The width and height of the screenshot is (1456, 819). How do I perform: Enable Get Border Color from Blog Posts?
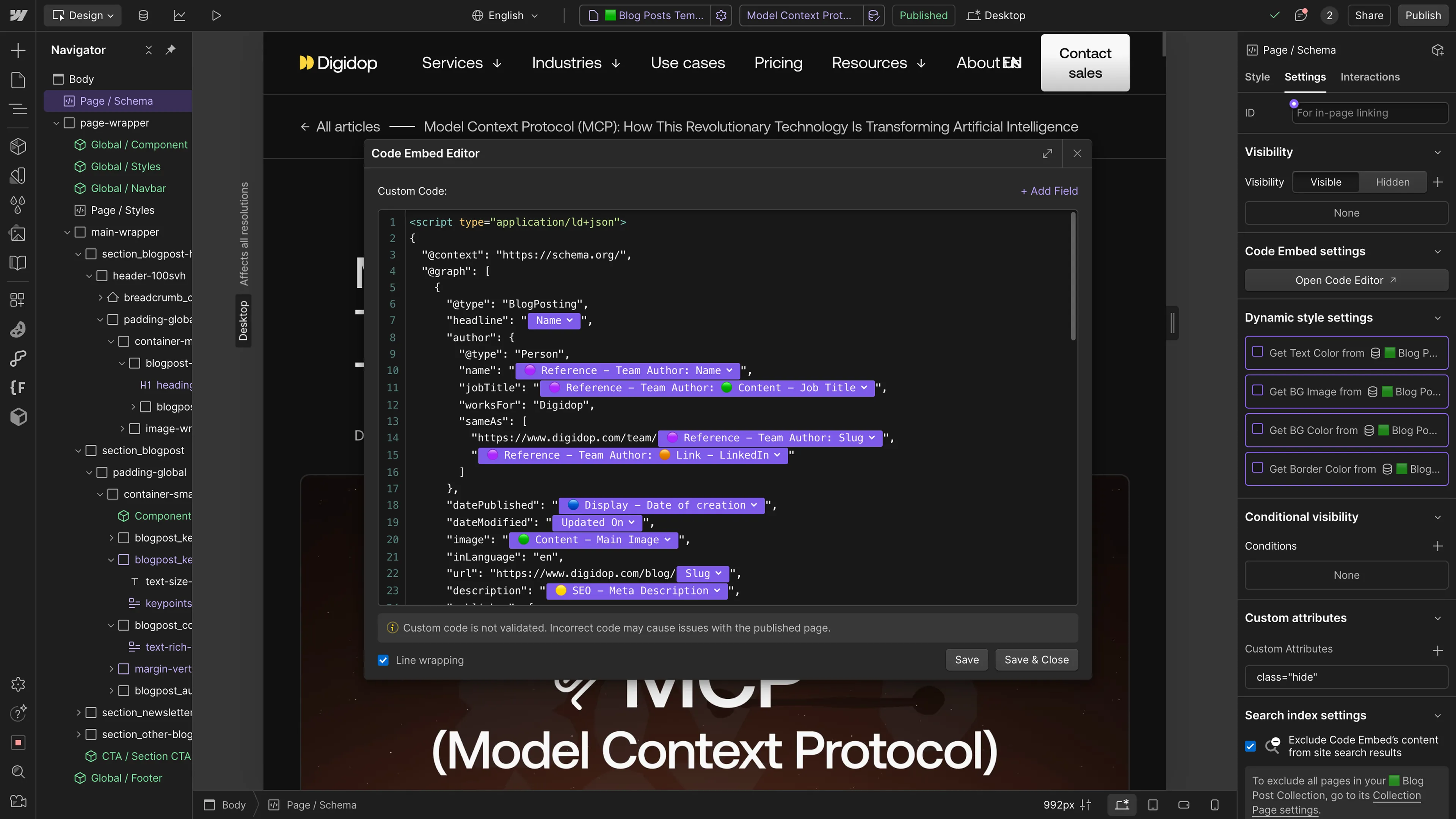pos(1258,468)
